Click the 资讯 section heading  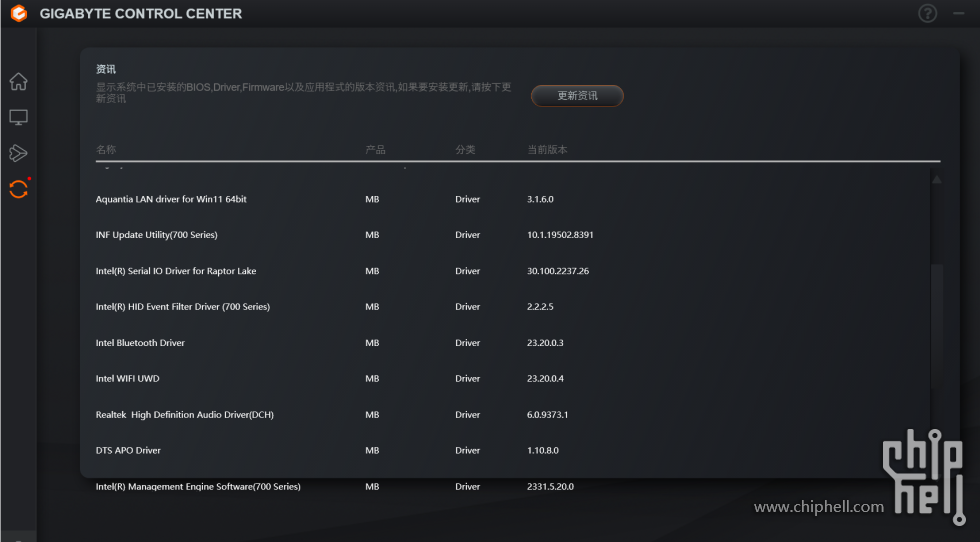[106, 69]
